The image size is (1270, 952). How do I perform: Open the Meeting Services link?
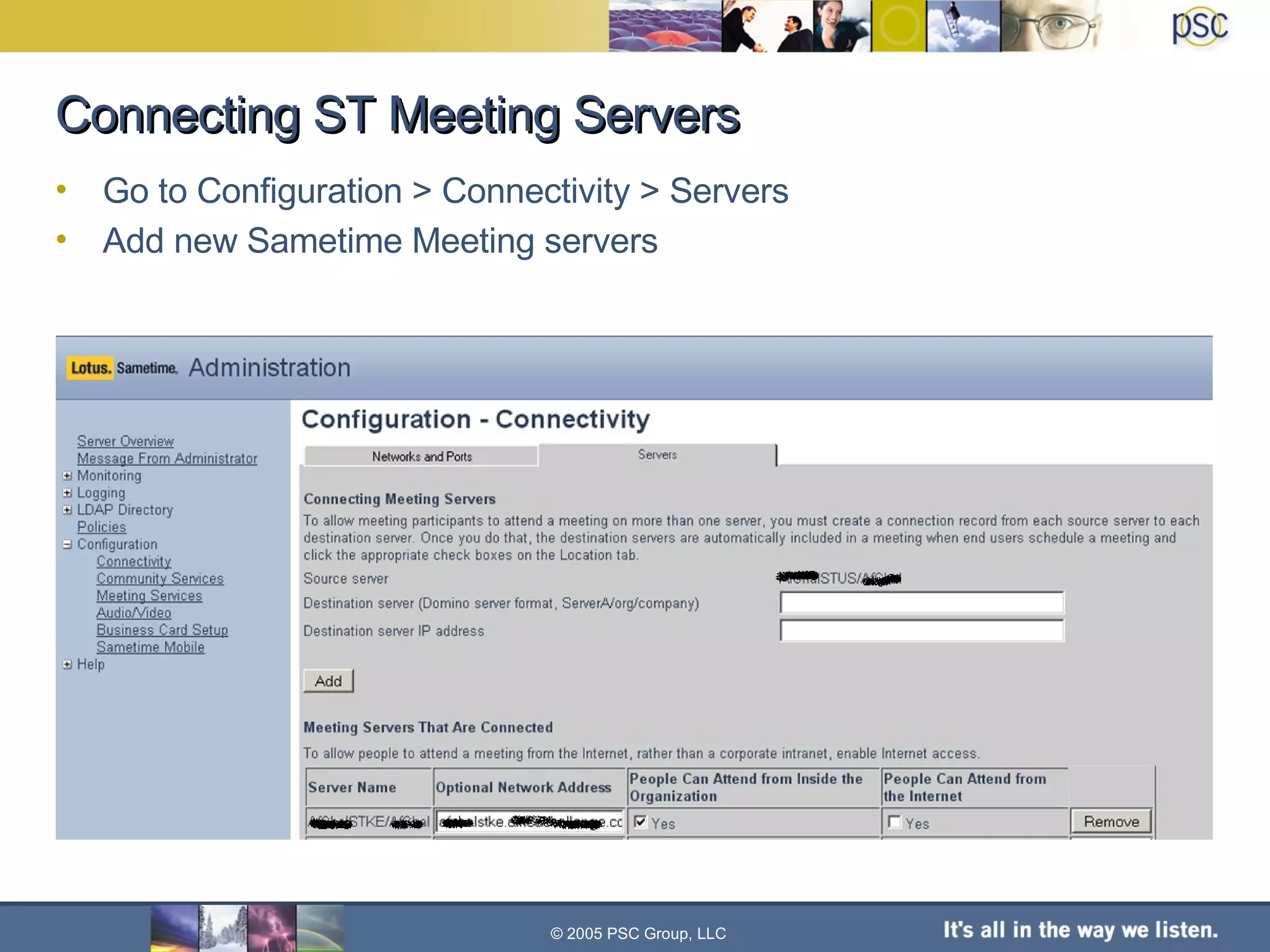[149, 596]
